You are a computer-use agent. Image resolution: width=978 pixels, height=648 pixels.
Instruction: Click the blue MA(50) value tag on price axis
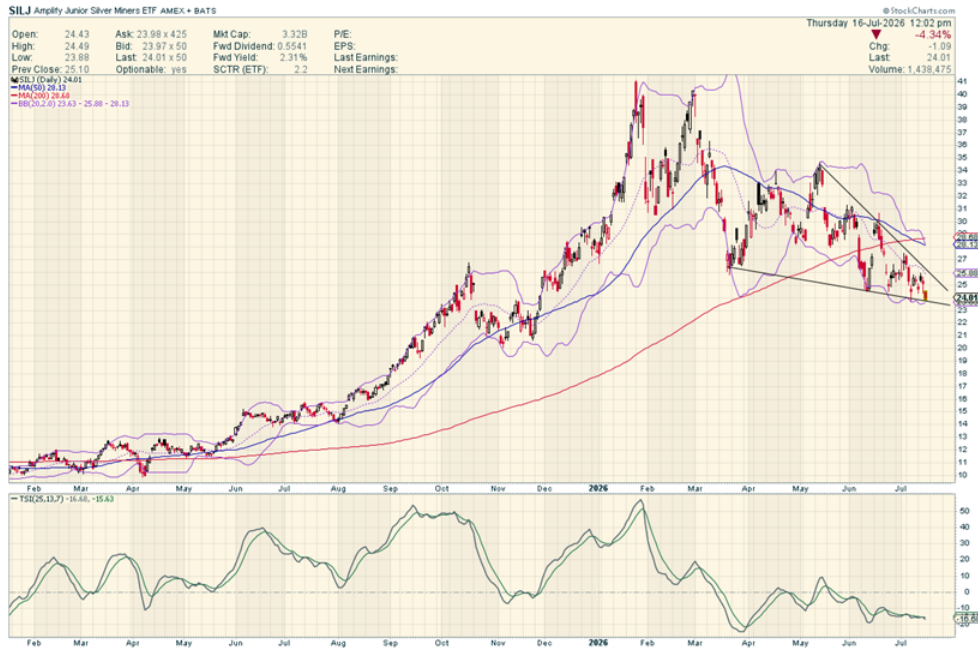(x=967, y=244)
